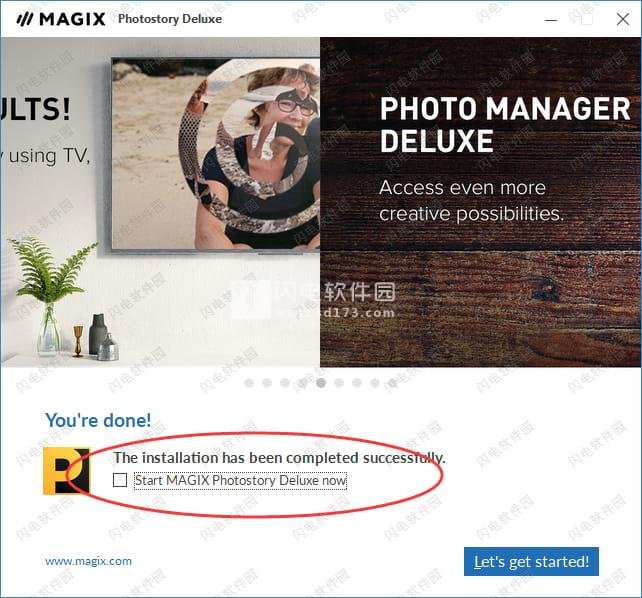
Task: Select the fourth carousel indicator dot
Action: [x=303, y=383]
